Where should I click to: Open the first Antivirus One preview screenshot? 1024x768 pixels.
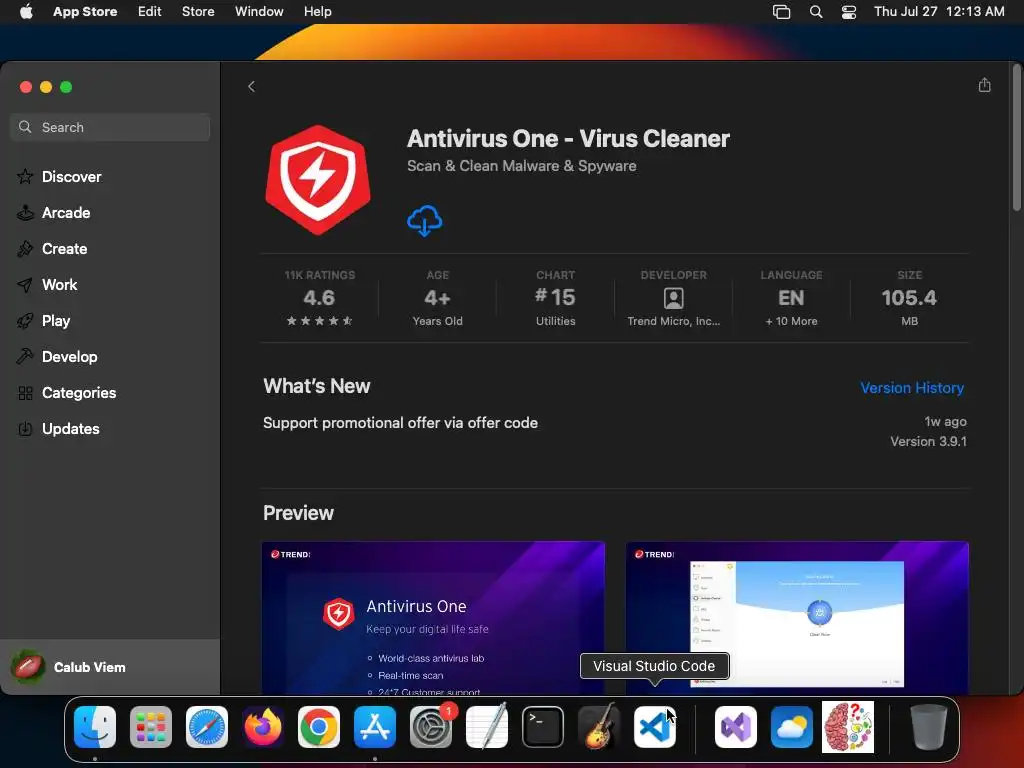coord(434,618)
